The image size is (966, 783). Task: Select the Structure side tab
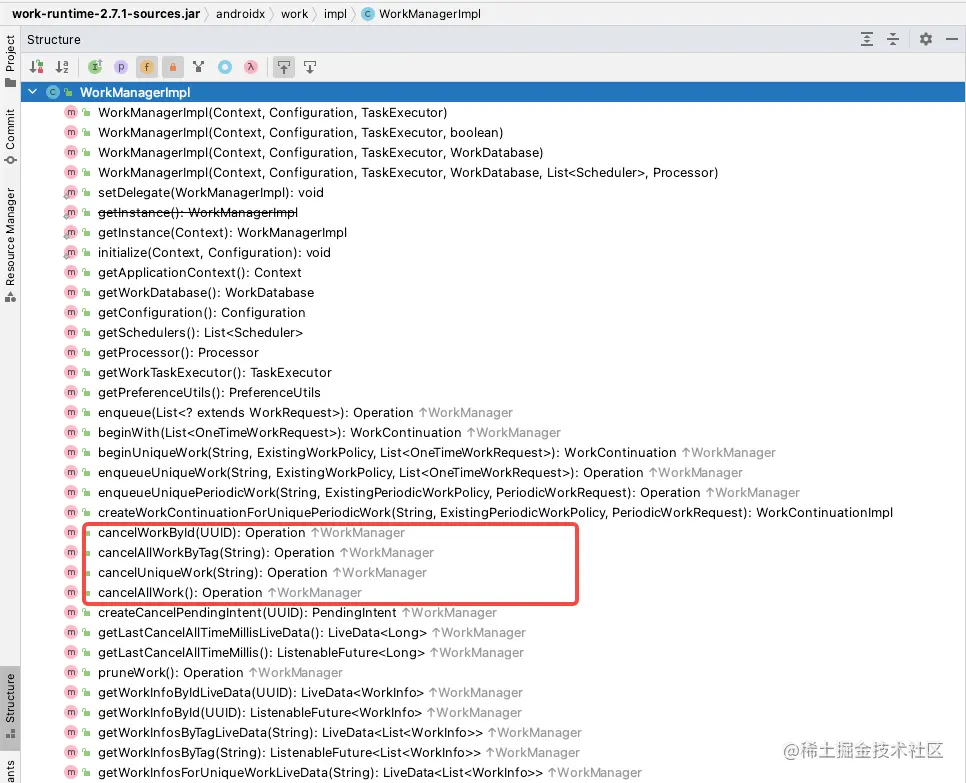[10, 706]
